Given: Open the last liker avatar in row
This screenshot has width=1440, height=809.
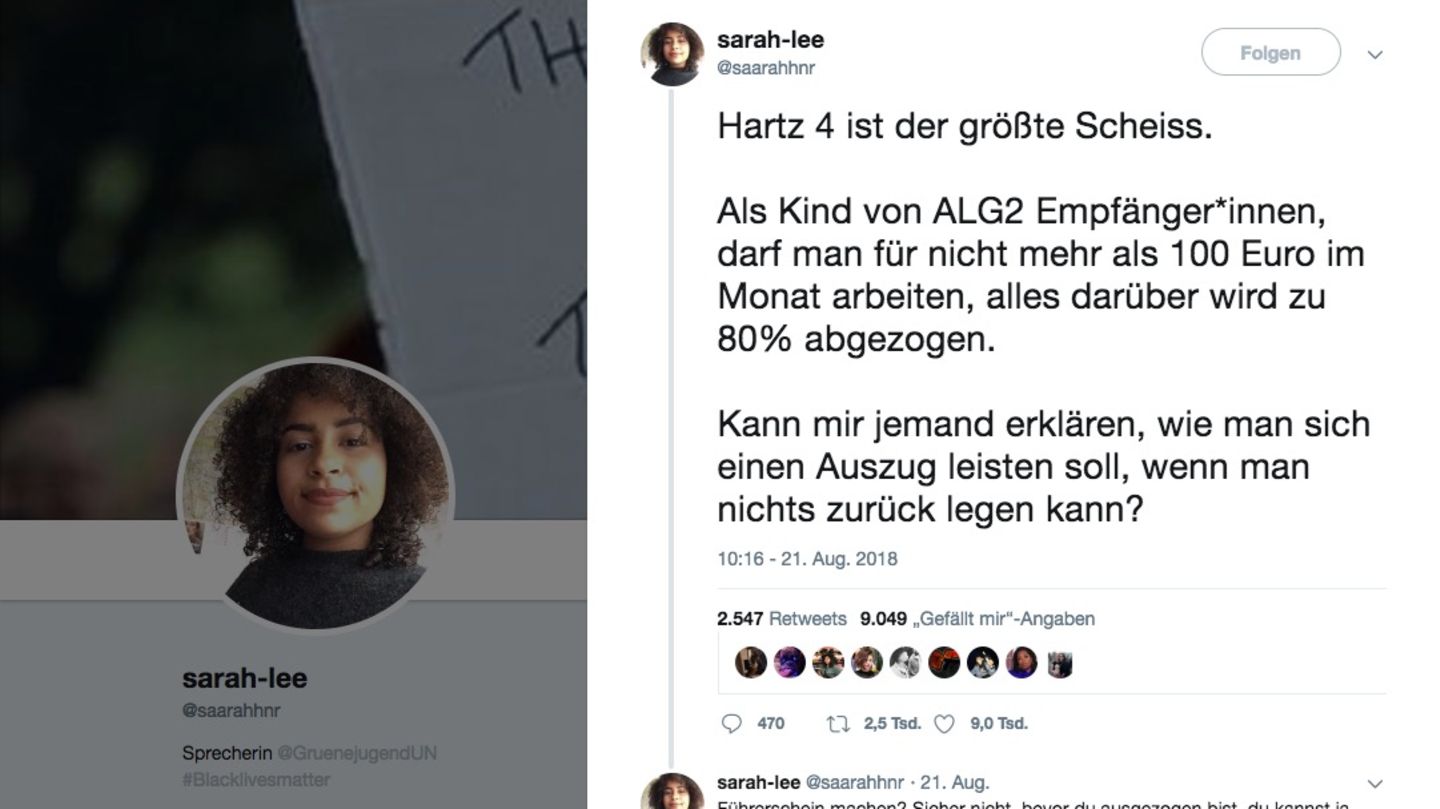Looking at the screenshot, I should point(1060,662).
